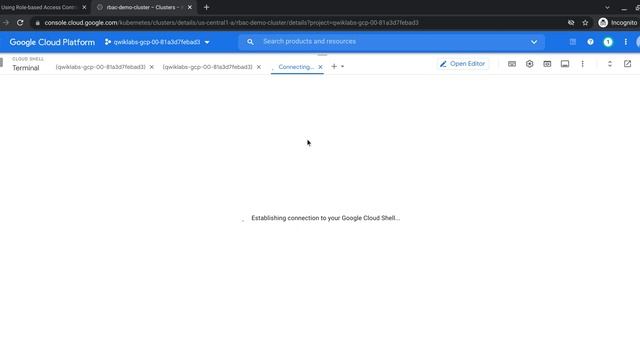
Task: Close the 'Using Role-based Access Control' browser tab
Action: click(84, 7)
